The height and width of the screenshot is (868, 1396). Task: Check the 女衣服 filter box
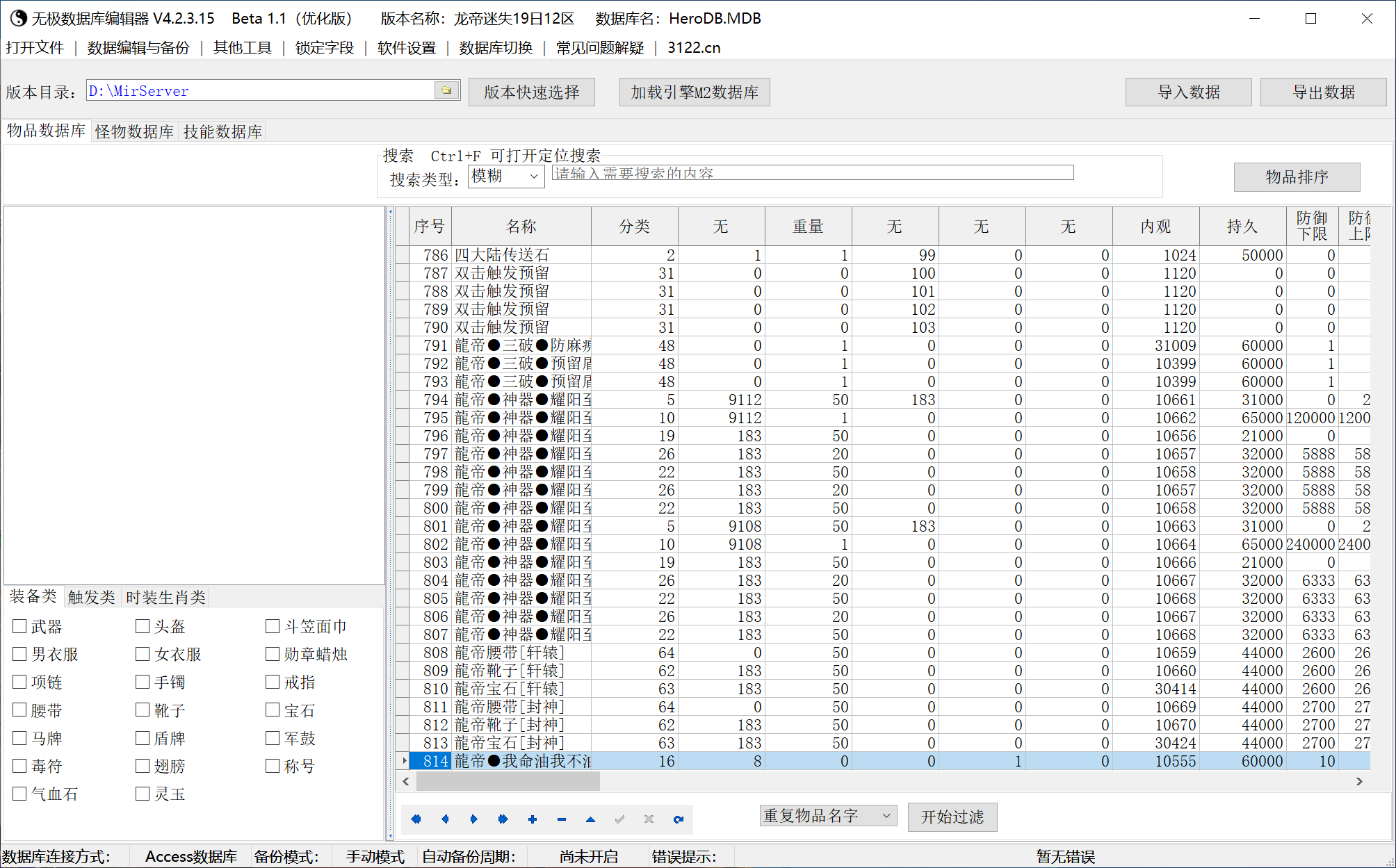(143, 654)
